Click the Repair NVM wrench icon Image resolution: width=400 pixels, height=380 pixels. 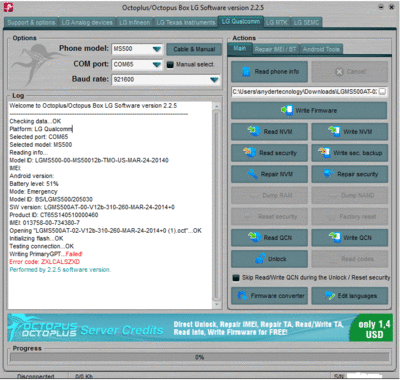pos(252,174)
